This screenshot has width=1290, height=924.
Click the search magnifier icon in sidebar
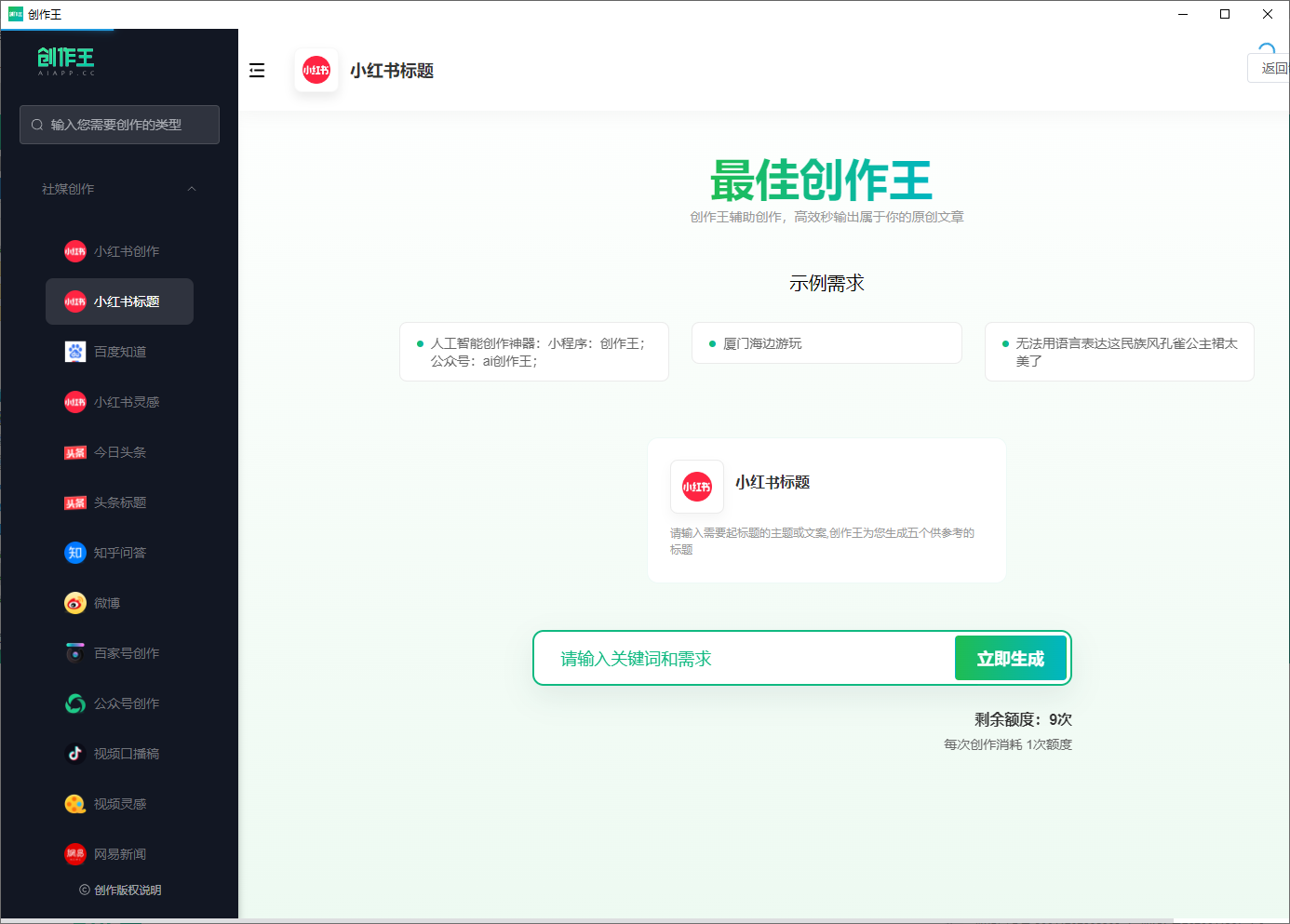click(37, 125)
